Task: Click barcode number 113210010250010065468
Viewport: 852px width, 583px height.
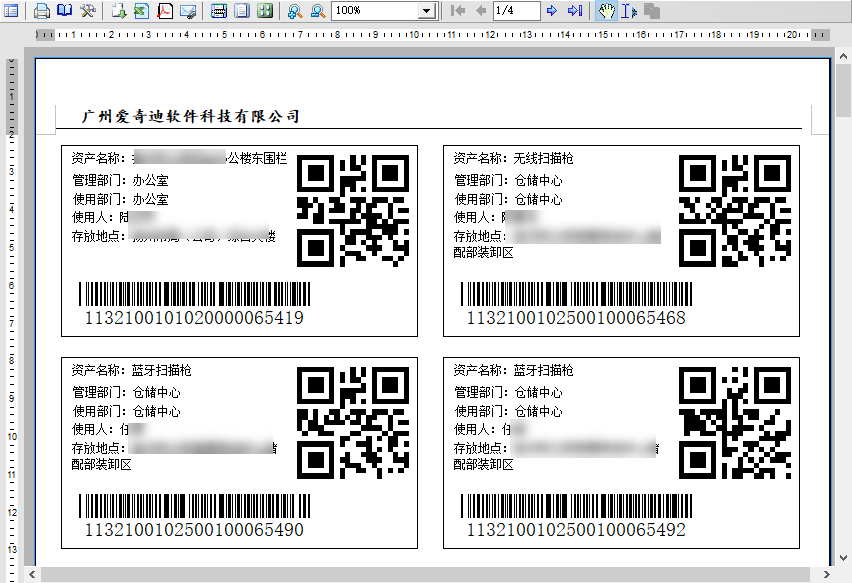Action: pyautogui.click(x=576, y=317)
